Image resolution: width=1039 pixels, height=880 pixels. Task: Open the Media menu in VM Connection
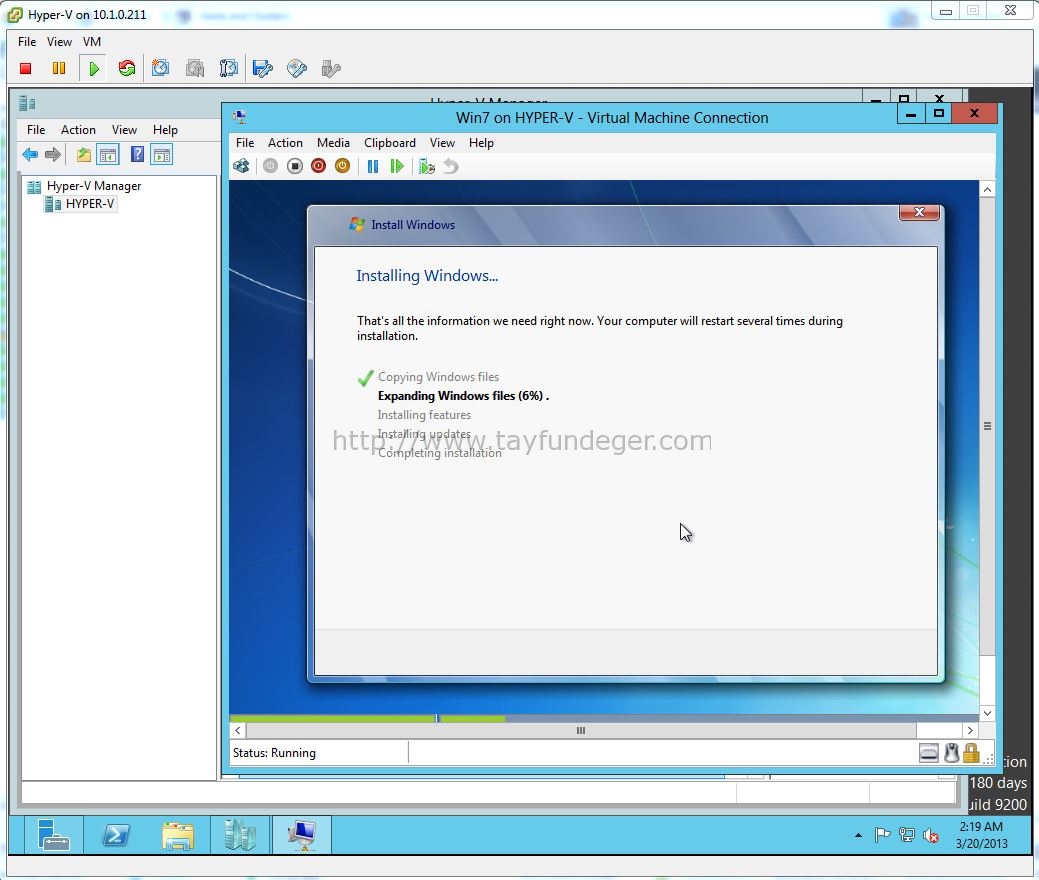(x=333, y=143)
